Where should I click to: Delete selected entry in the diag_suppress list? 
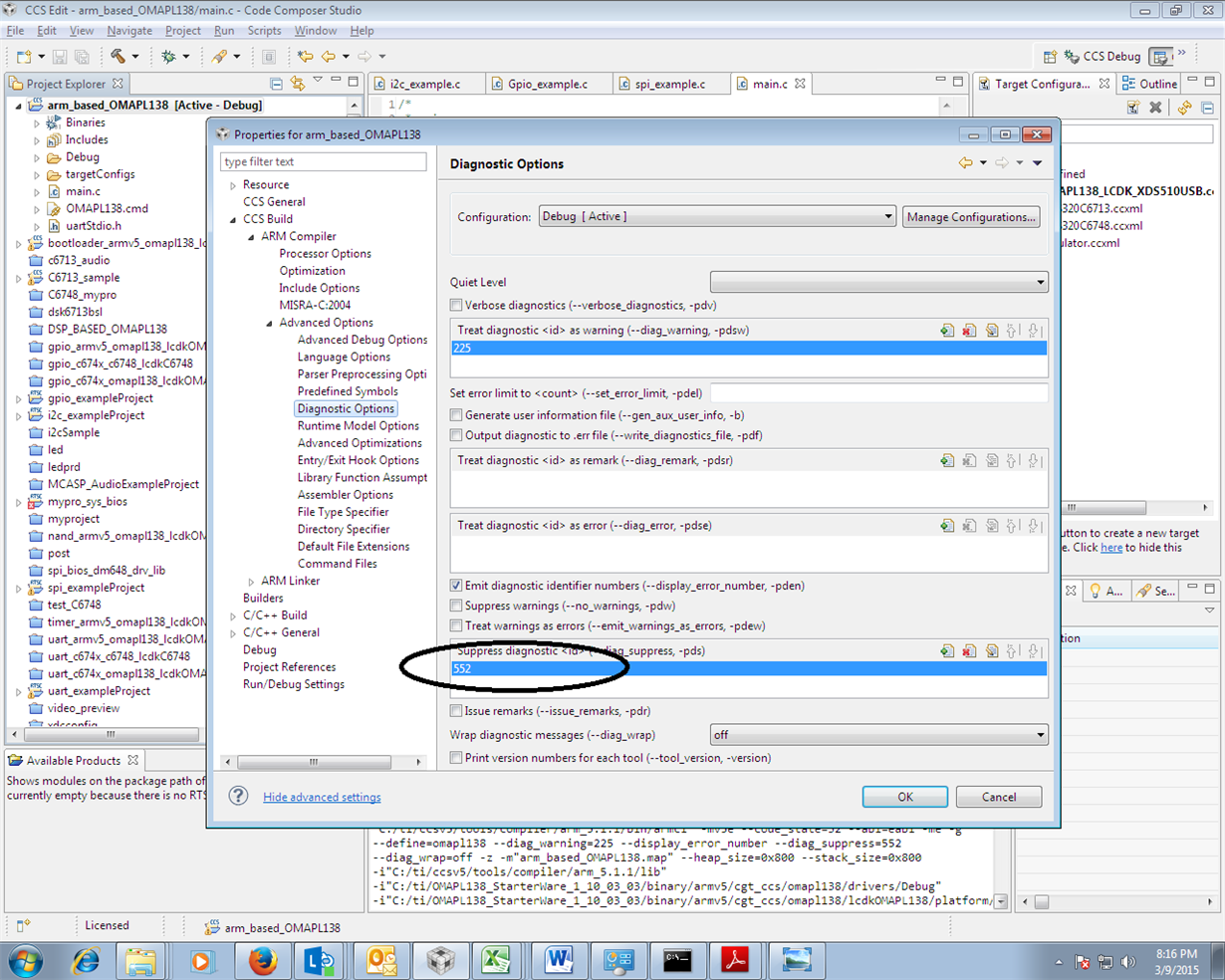pos(969,651)
